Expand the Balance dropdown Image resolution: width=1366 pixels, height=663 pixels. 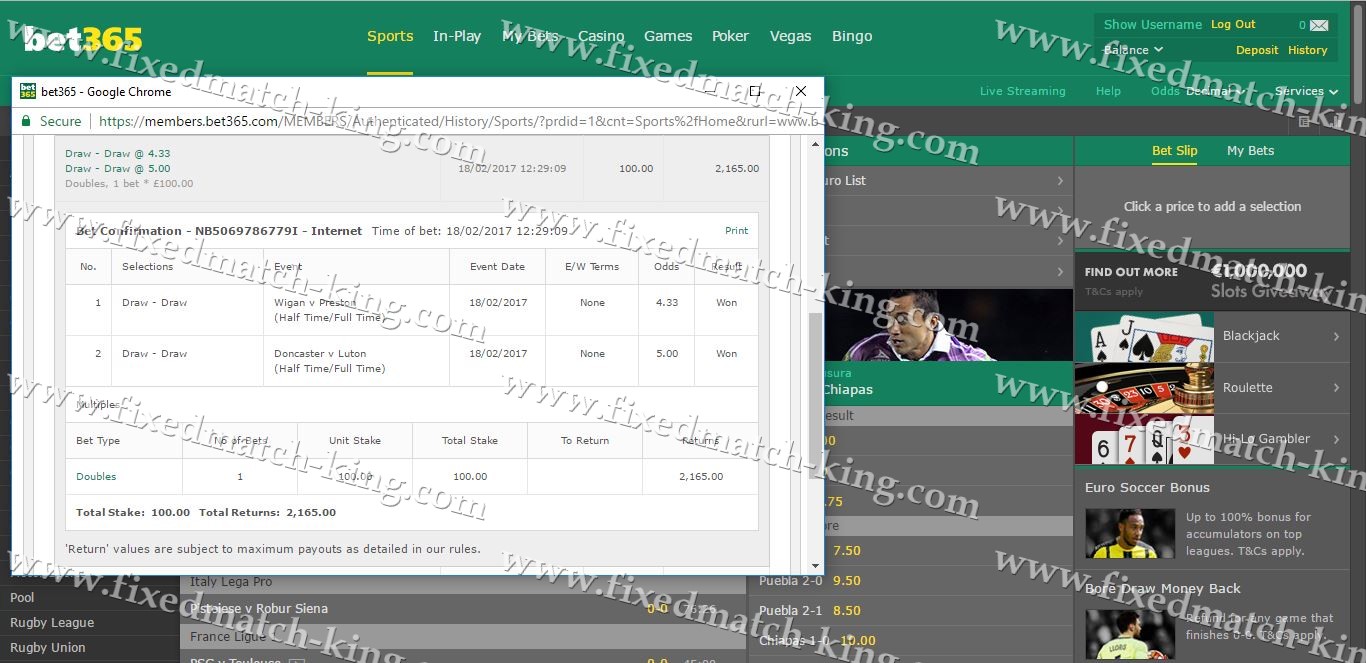point(1133,50)
